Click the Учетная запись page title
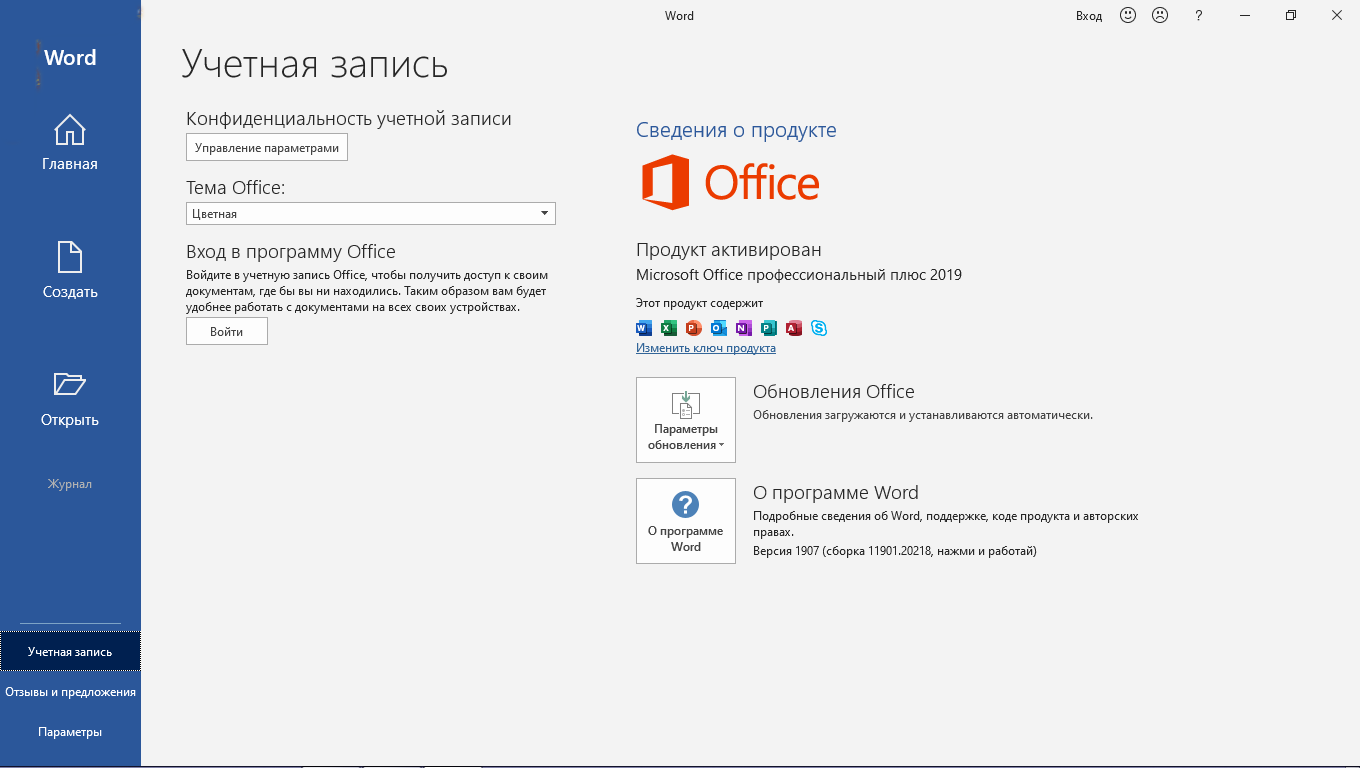The height and width of the screenshot is (768, 1360). pyautogui.click(x=315, y=64)
